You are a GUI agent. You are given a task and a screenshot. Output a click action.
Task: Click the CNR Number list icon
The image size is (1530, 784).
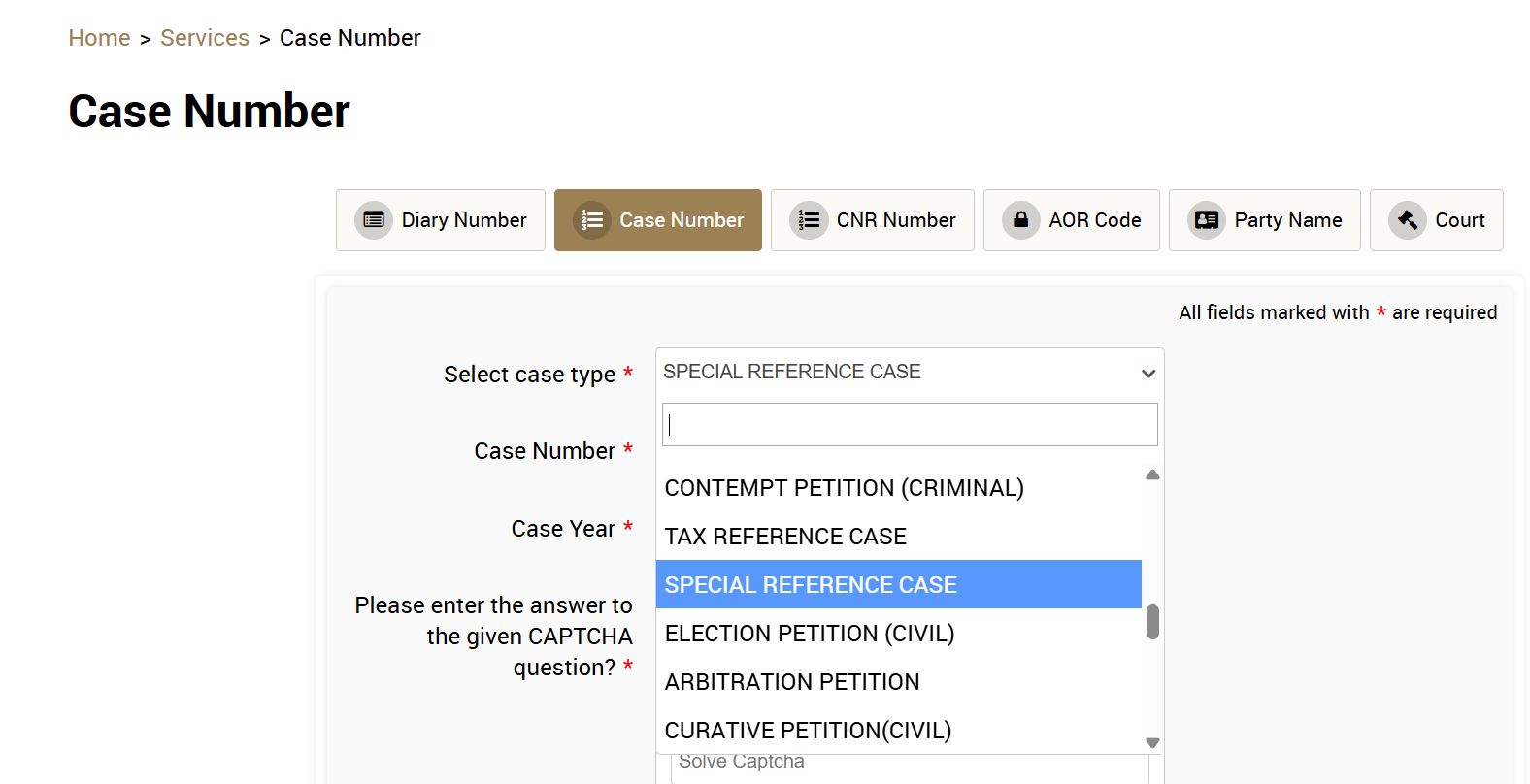pyautogui.click(x=809, y=220)
